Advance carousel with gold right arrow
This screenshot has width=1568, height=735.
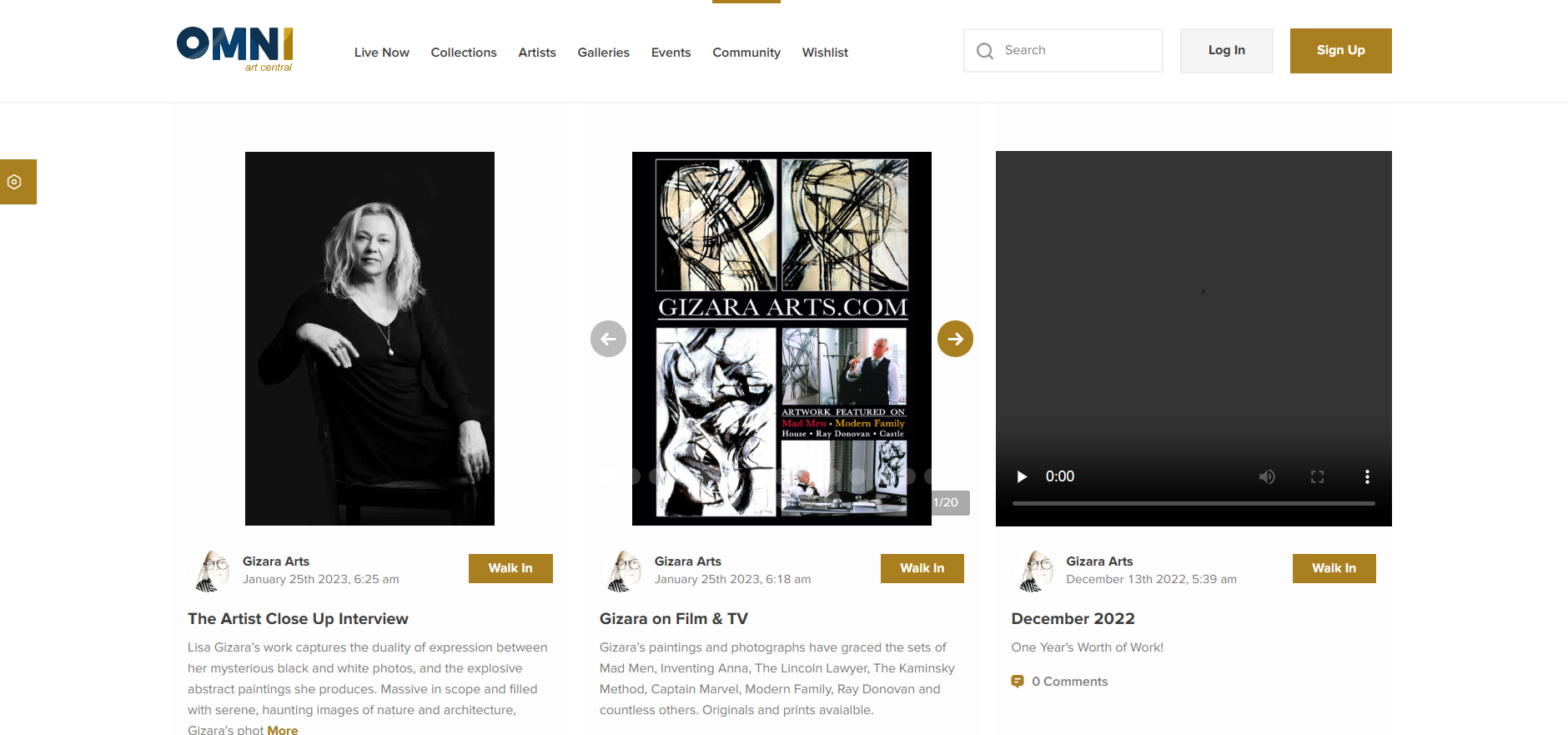pyautogui.click(x=956, y=339)
